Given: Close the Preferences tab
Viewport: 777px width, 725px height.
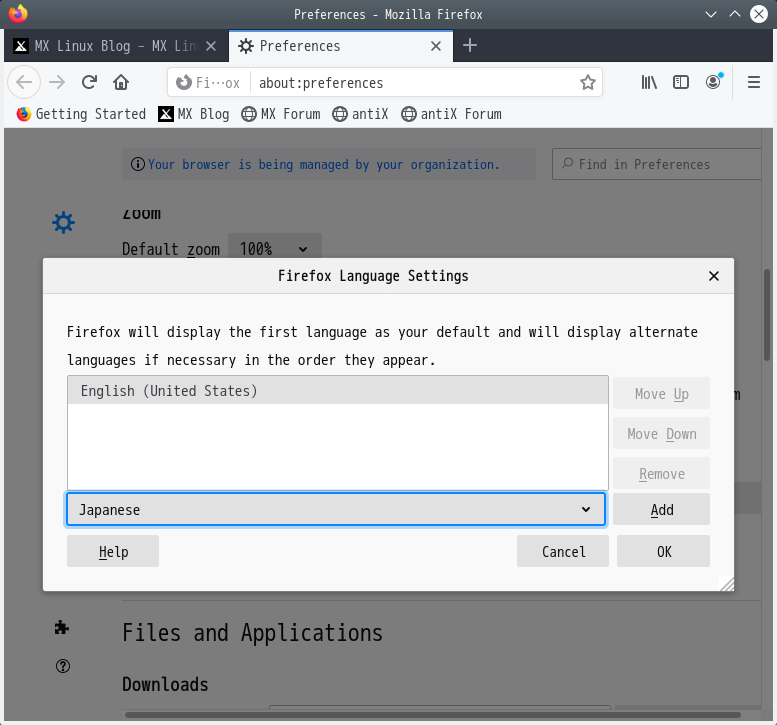Looking at the screenshot, I should tap(436, 46).
